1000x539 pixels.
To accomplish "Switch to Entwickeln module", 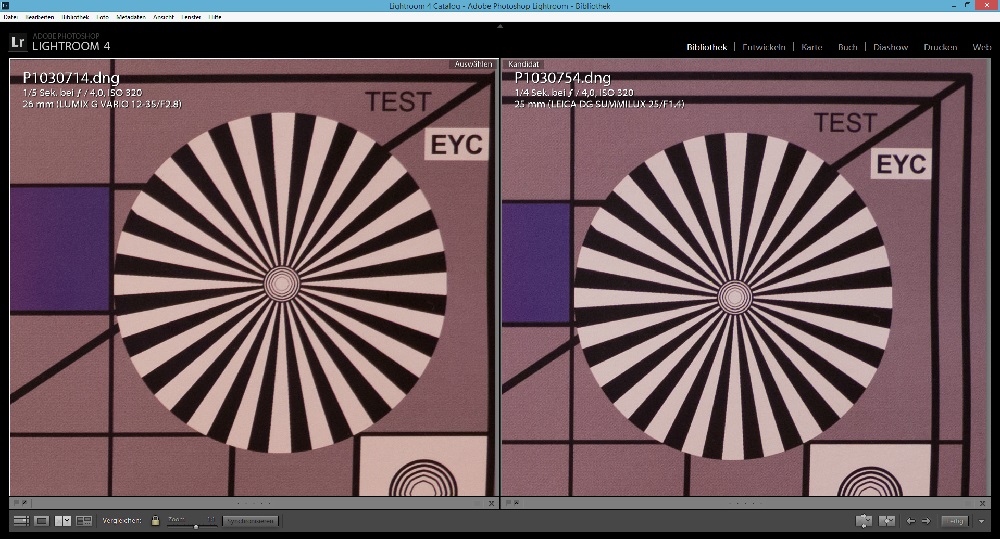I will pos(764,47).
